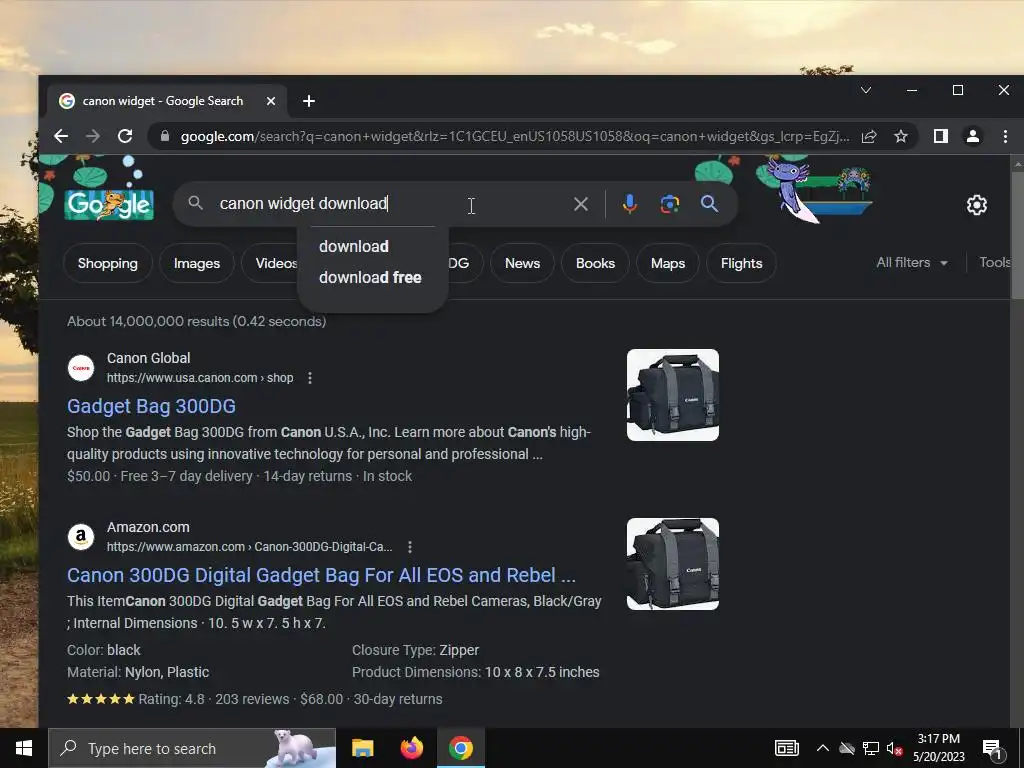
Task: Open the Chrome three-dot menu
Action: coord(1005,136)
